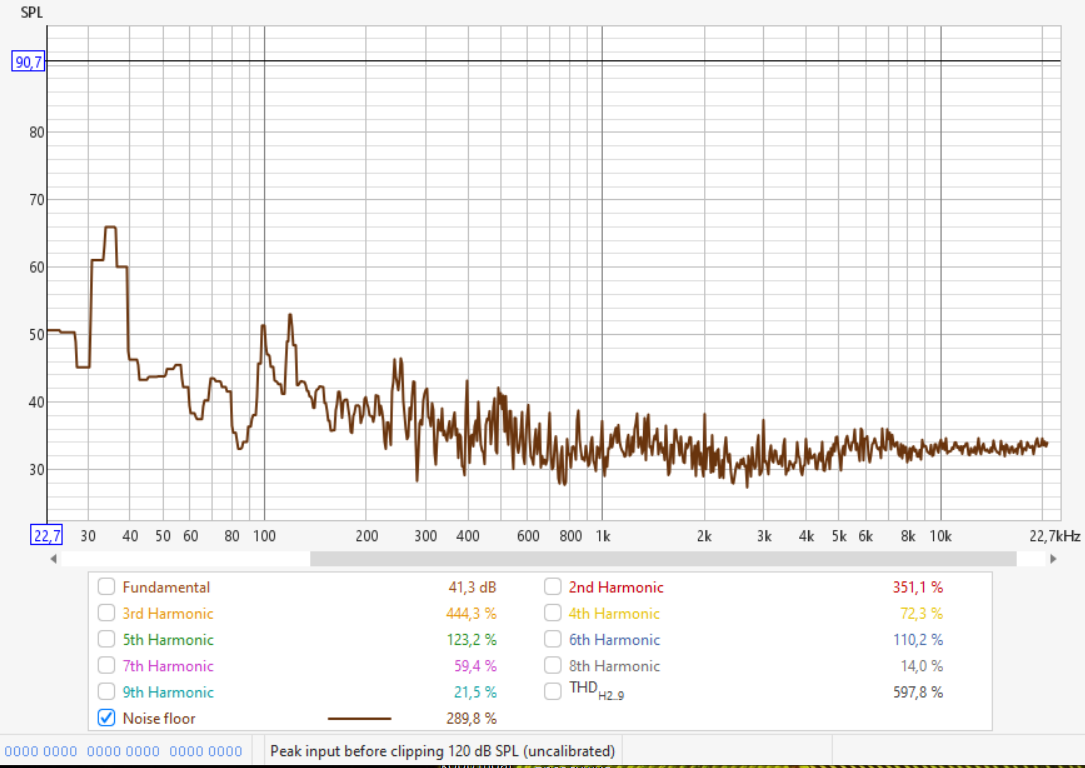Click the 90,7 upper SPL axis limit box
Viewport: 1085px width, 768px height.
point(28,62)
